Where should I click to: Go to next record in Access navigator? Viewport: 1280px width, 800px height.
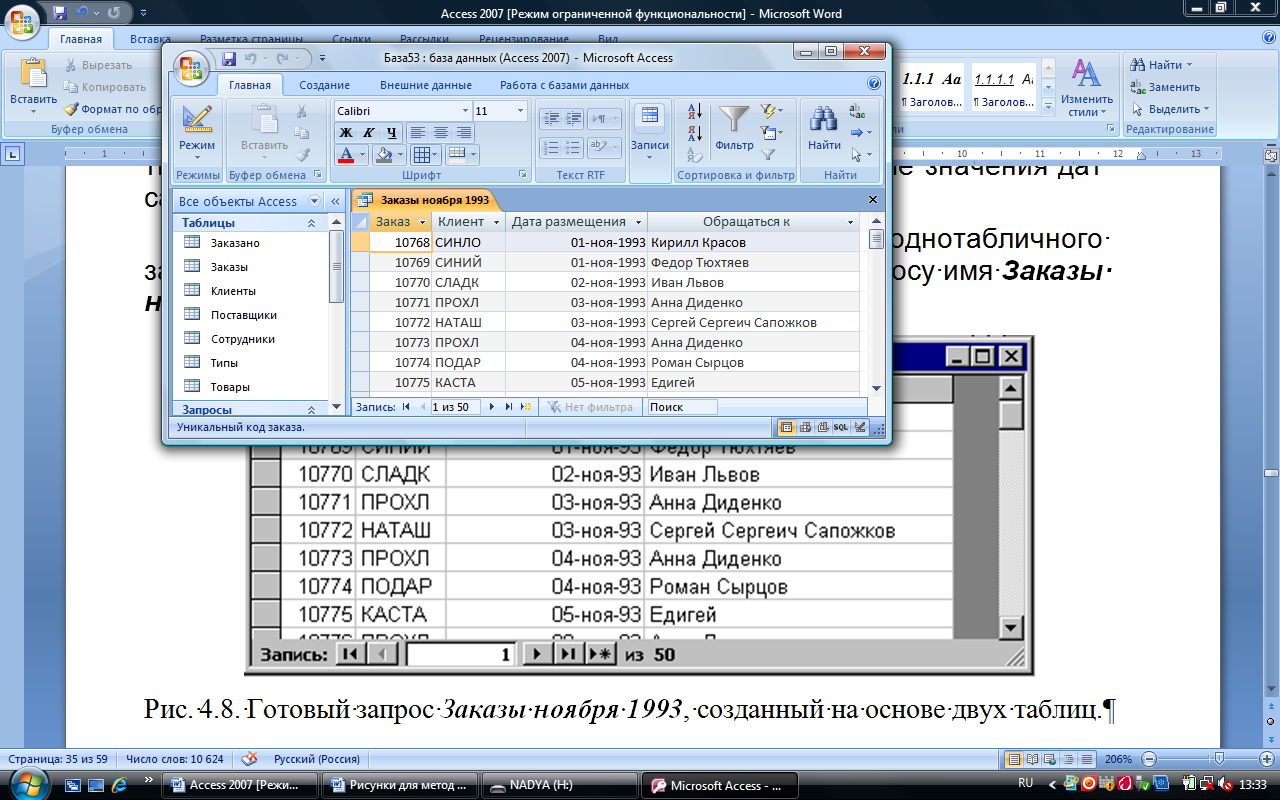pos(492,407)
